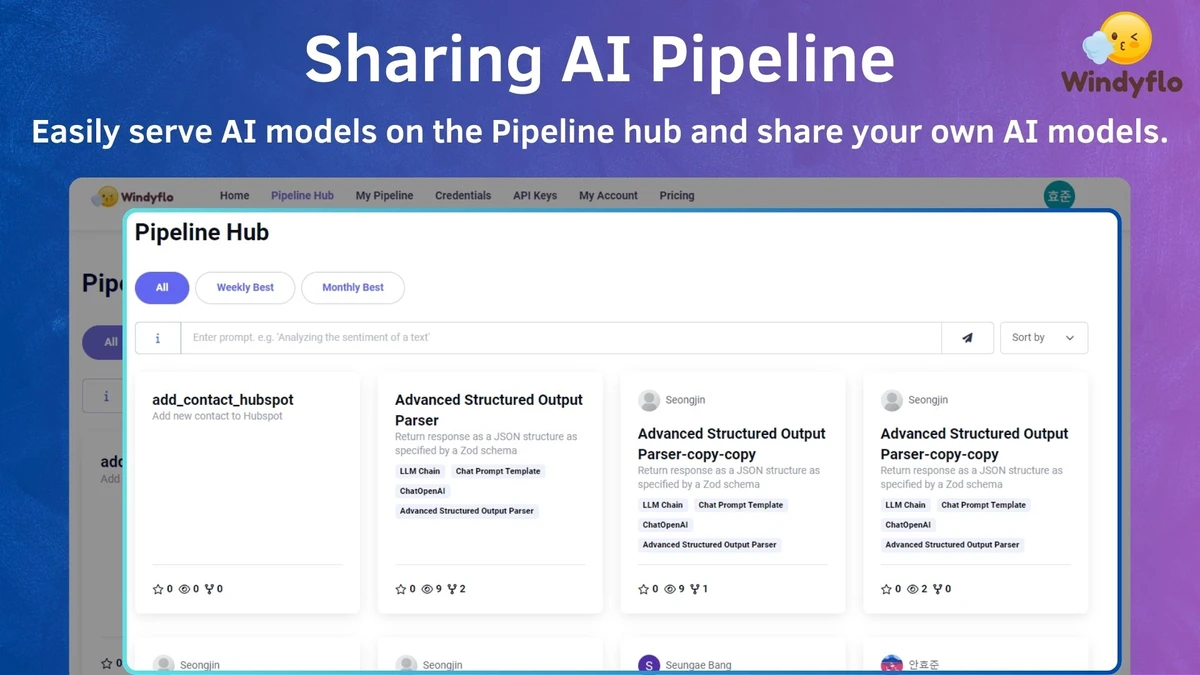The height and width of the screenshot is (675, 1200).
Task: Switch to the Monthly Best filter
Action: (353, 288)
